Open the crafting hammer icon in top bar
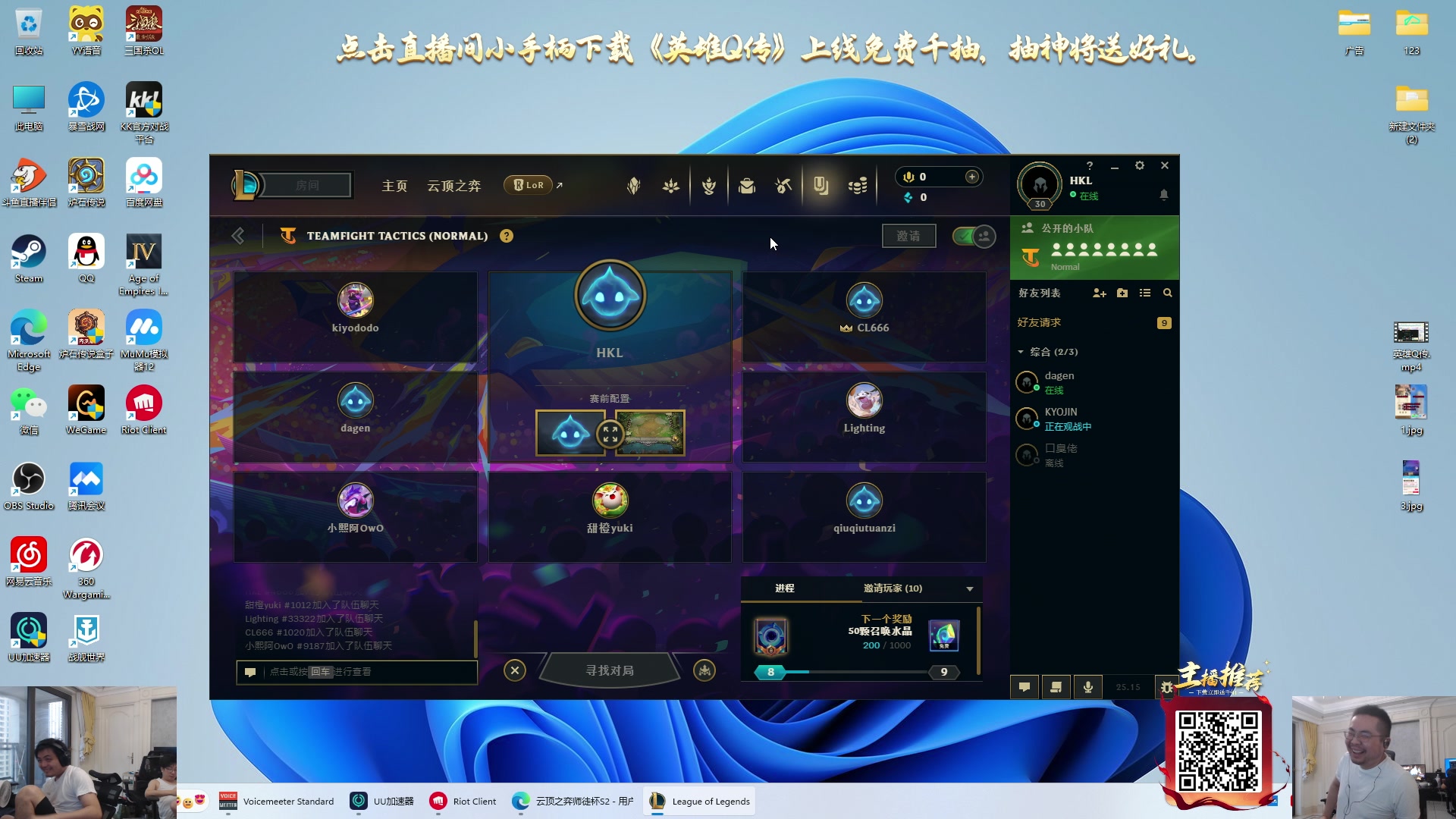Screen dimensions: 1456x819 [x=784, y=186]
